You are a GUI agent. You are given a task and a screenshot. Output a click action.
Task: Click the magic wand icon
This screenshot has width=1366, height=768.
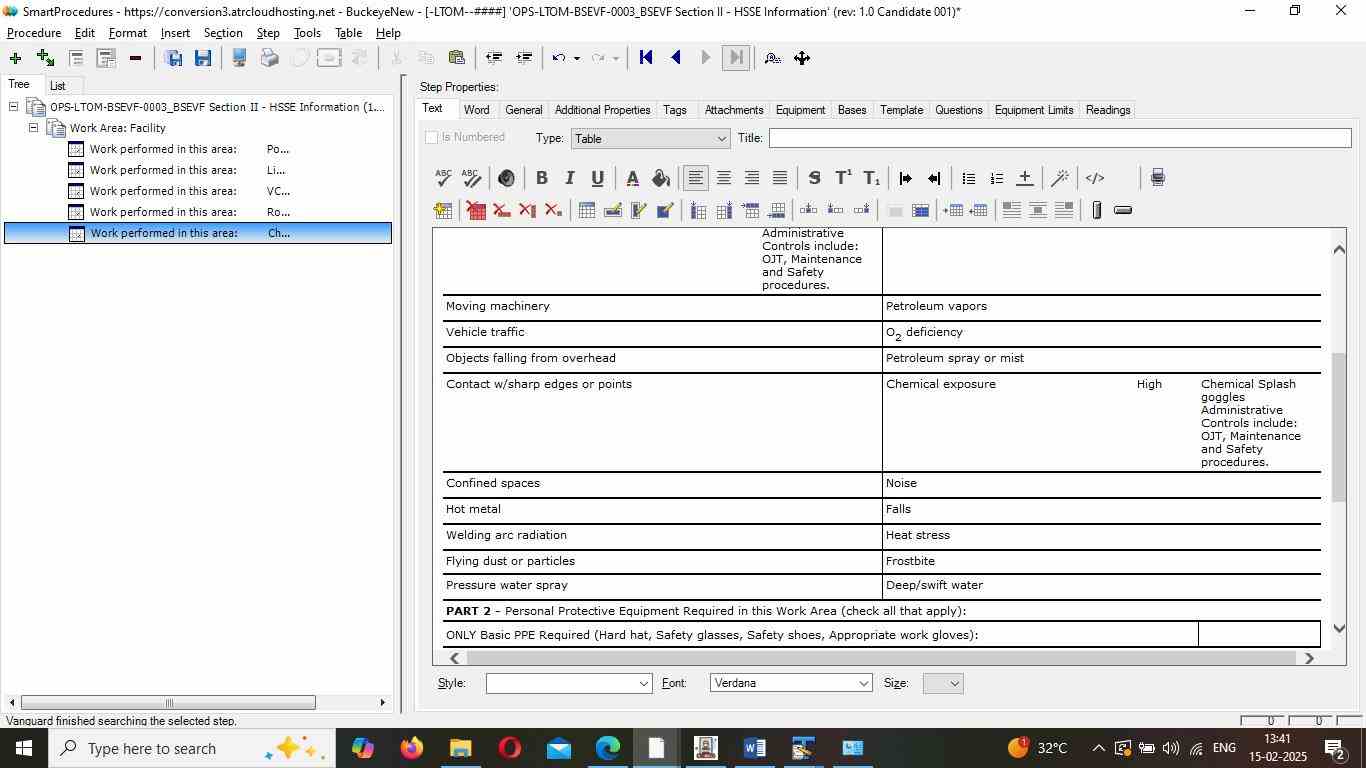pos(1060,178)
